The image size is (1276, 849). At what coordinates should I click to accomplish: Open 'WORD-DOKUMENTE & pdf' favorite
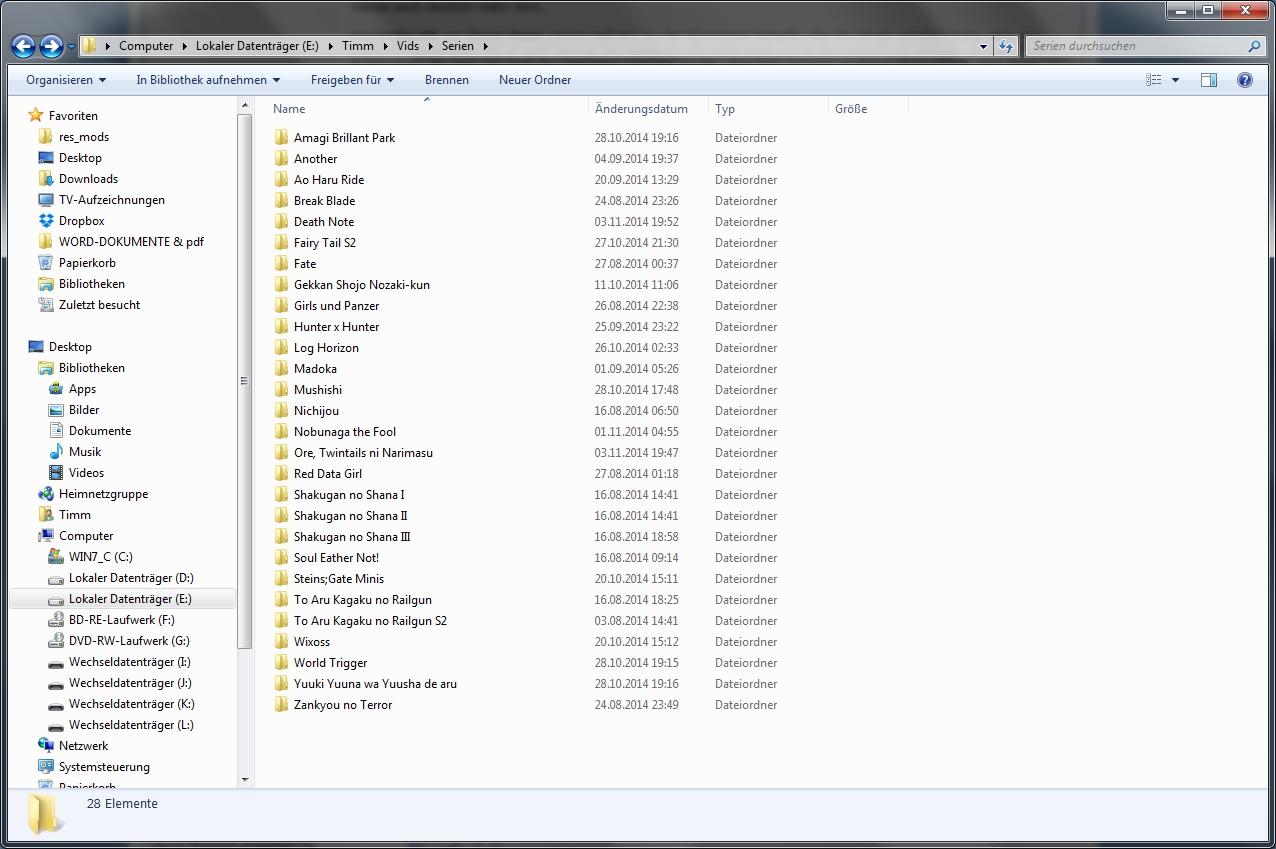click(x=131, y=242)
